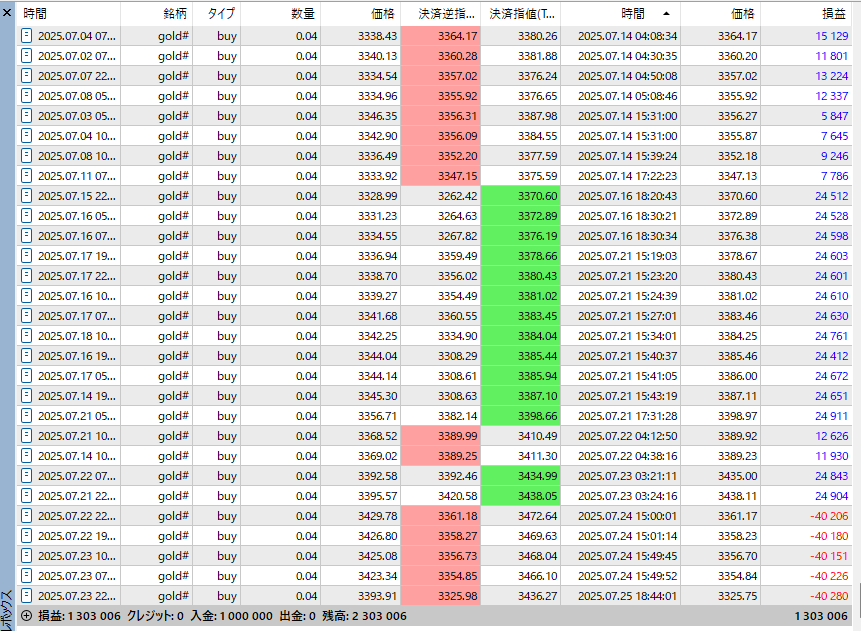Click order icon of row closed 04:30:35

pyautogui.click(x=26, y=55)
